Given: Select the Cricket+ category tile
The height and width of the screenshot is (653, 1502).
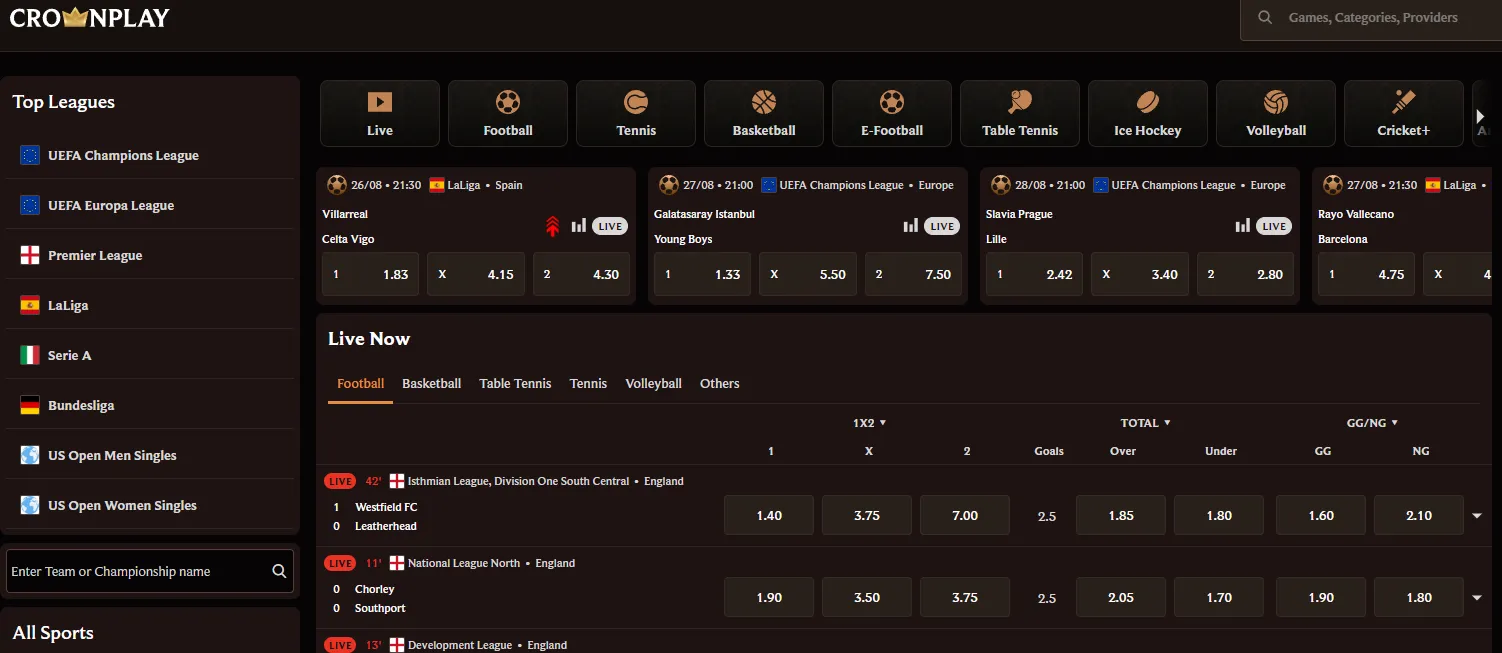Looking at the screenshot, I should [x=1404, y=114].
